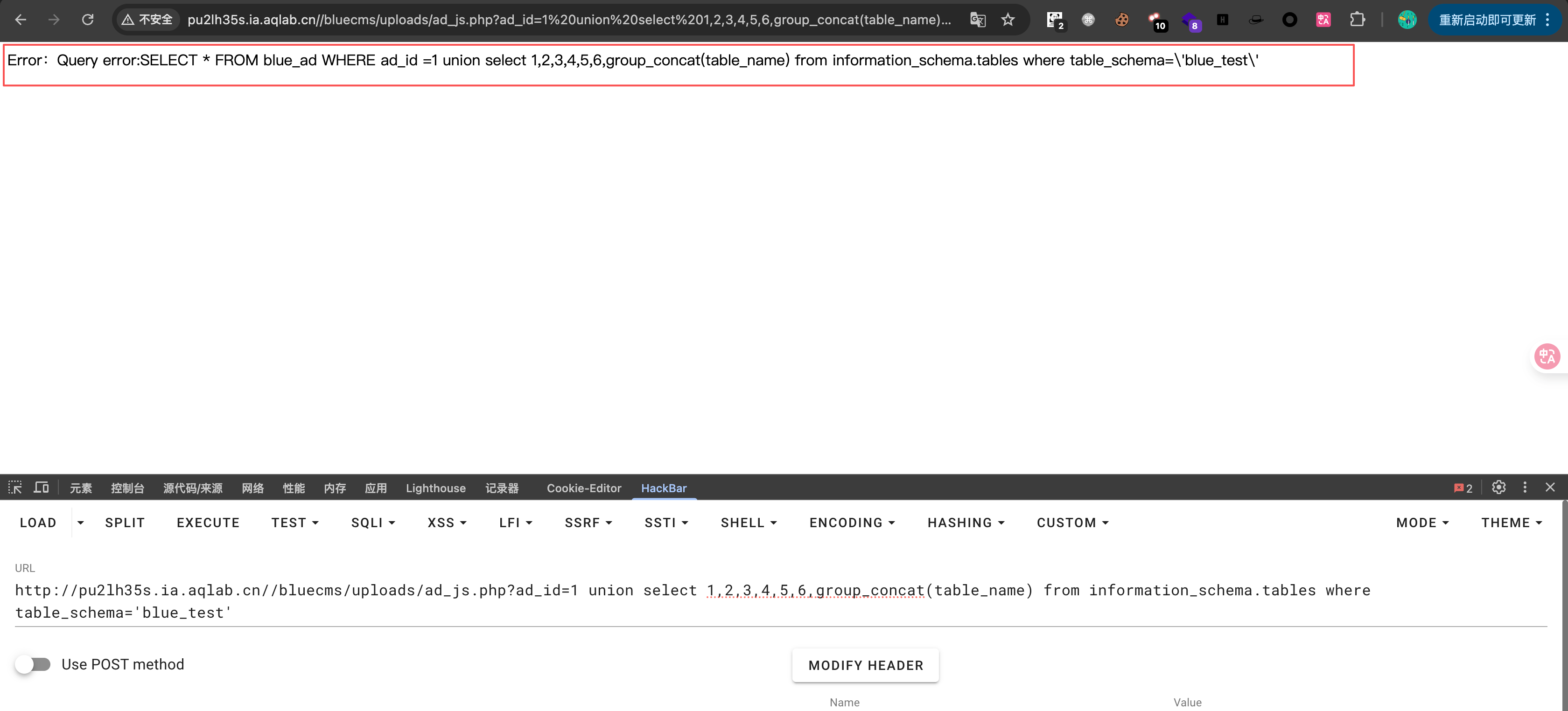Expand the XSS payload dropdown
The image size is (1568, 711).
[447, 523]
